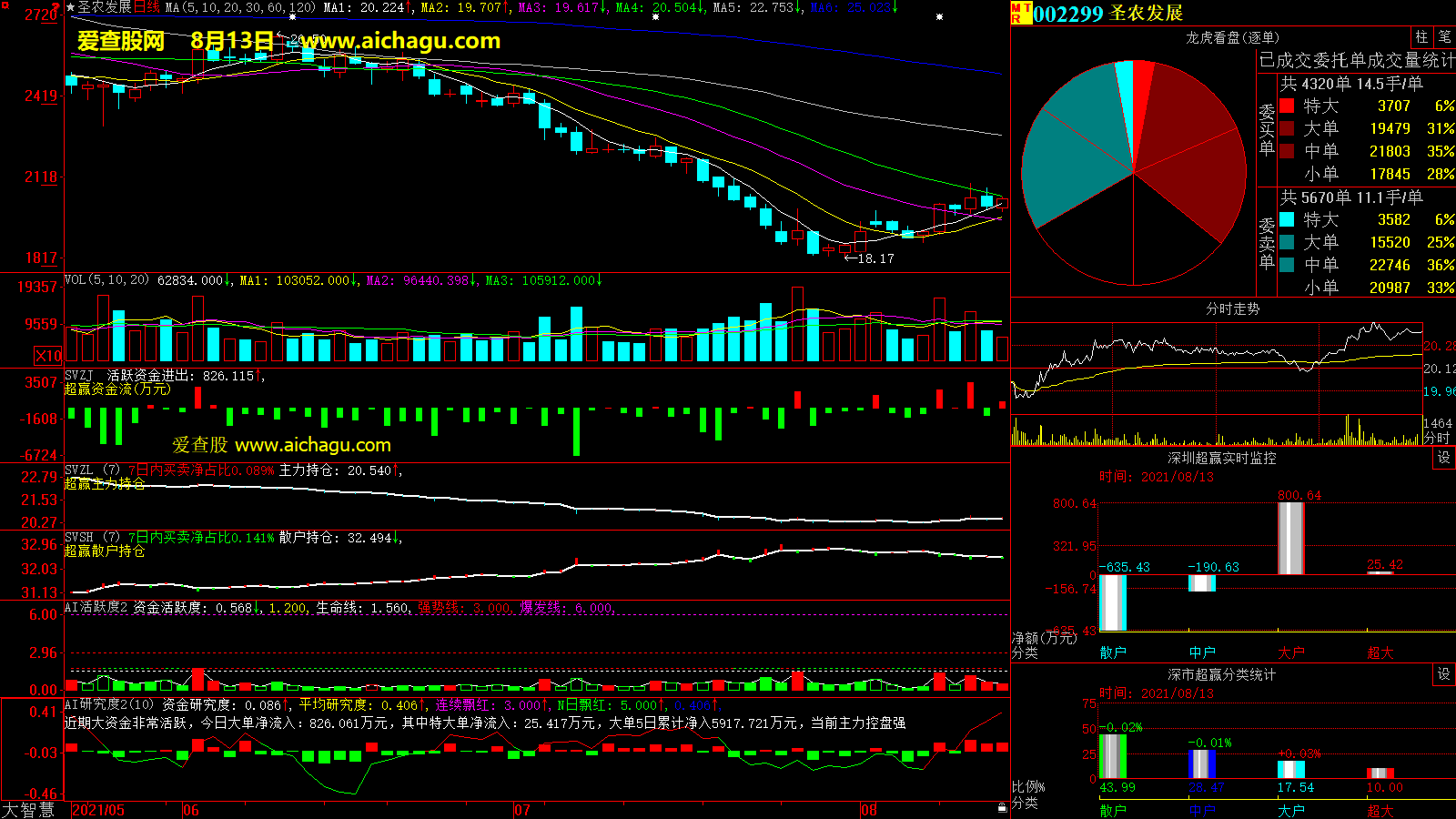
Task: Switch order view to 笔 (tick) mode
Action: 1444,36
